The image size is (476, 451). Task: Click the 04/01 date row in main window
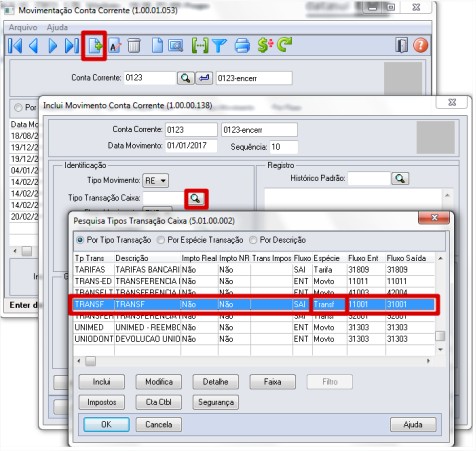[25, 171]
